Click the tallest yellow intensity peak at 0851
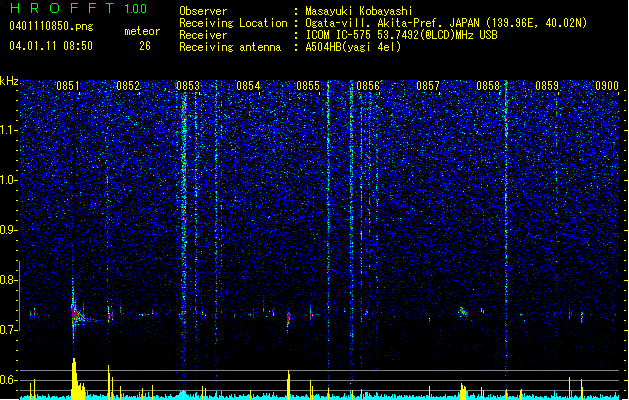The width and height of the screenshot is (629, 400). 74,378
